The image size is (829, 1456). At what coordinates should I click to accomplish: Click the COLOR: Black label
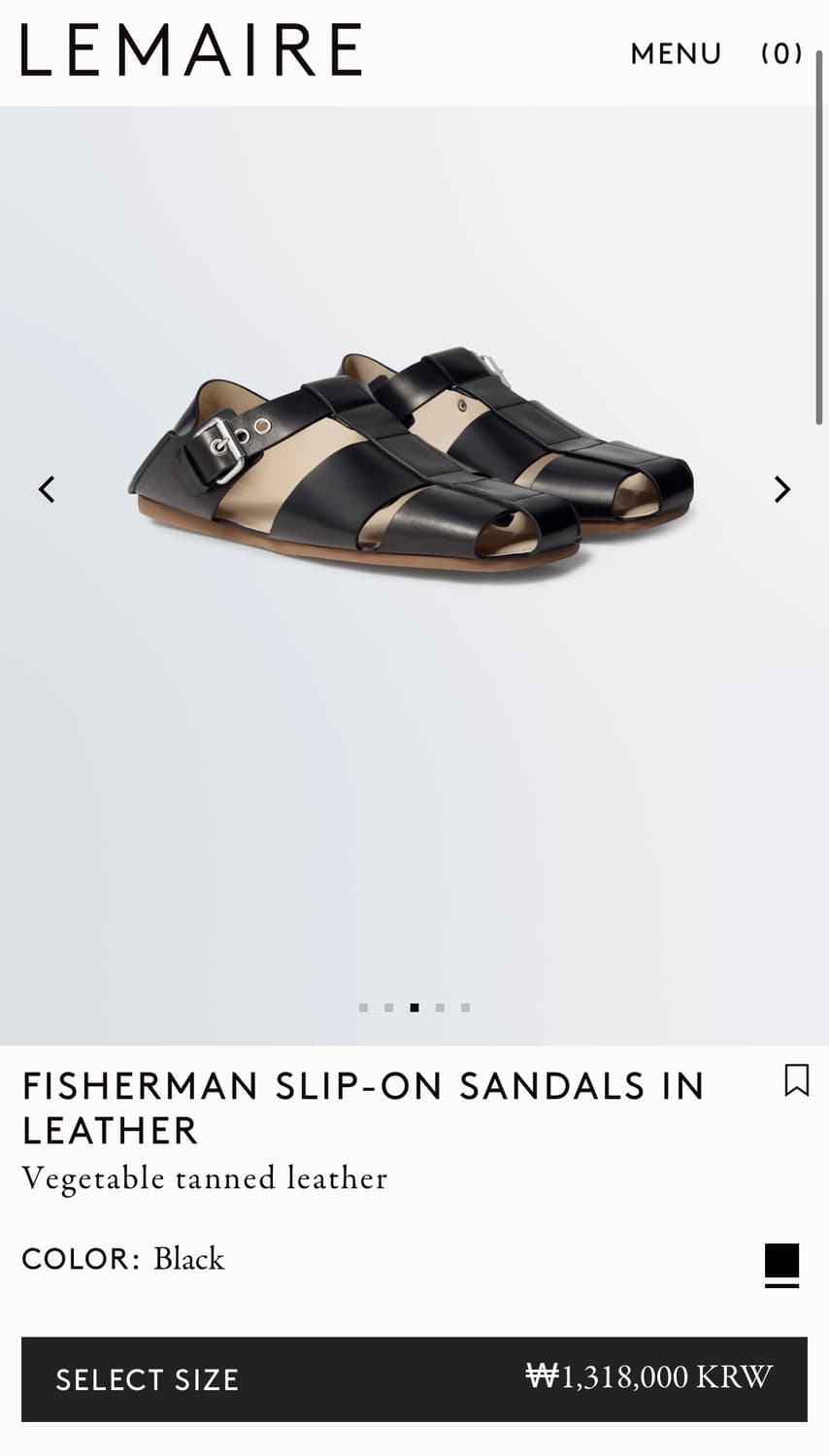tap(122, 1259)
